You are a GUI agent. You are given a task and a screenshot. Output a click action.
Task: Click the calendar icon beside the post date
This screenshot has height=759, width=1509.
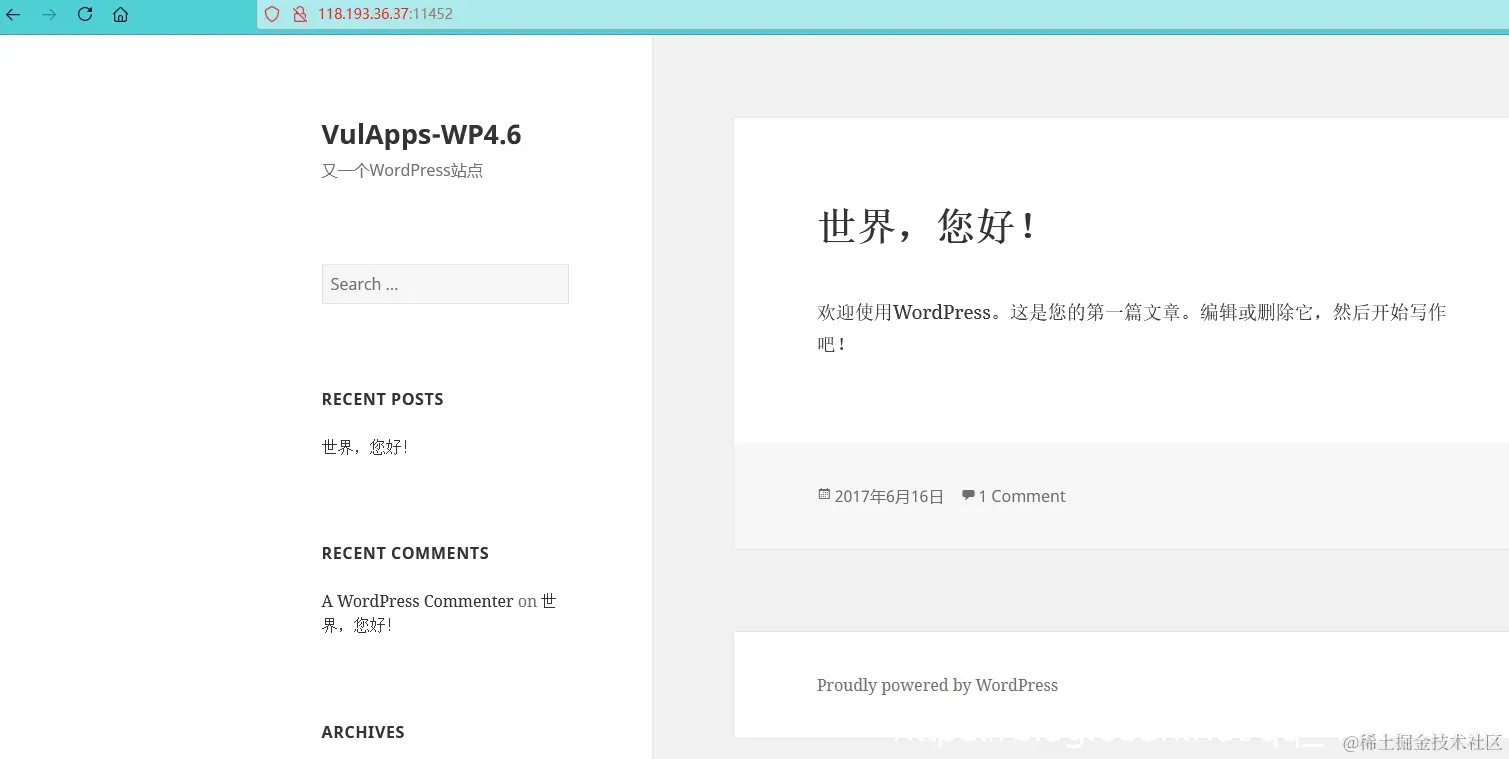pos(824,495)
